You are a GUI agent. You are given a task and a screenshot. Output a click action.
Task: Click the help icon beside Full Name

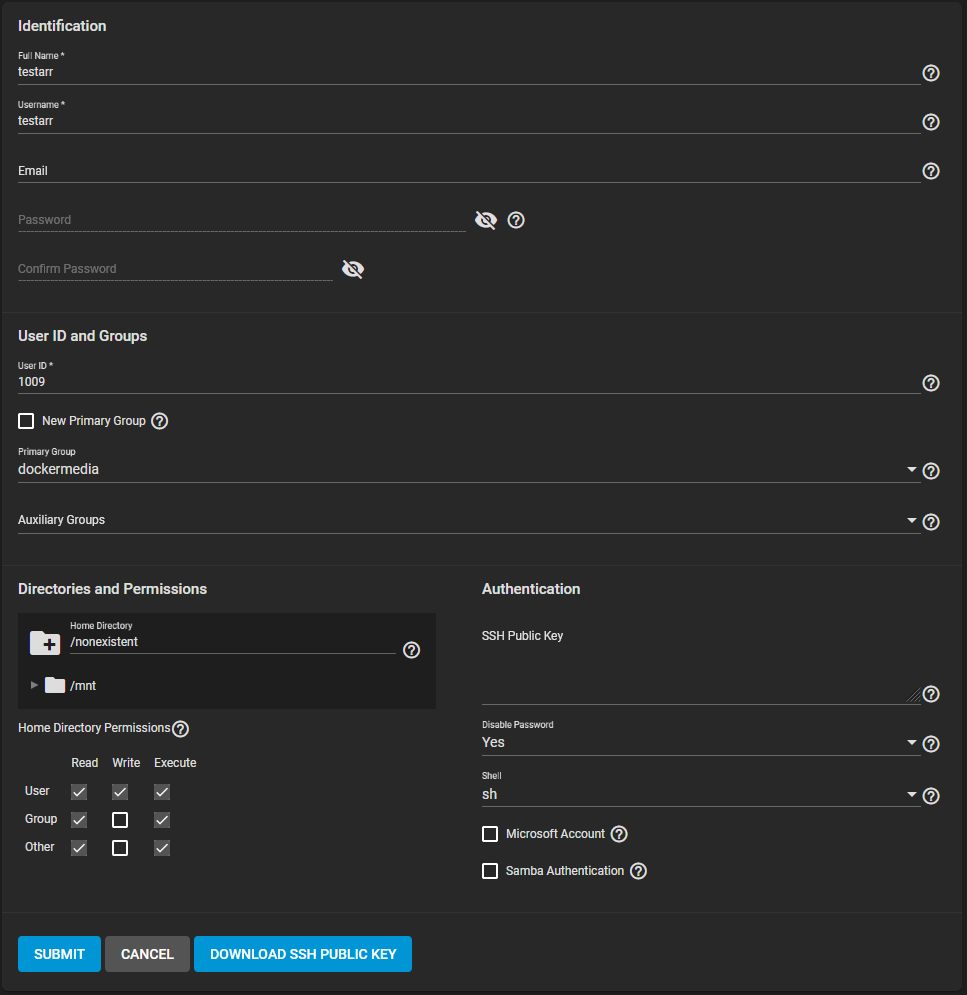pyautogui.click(x=930, y=73)
